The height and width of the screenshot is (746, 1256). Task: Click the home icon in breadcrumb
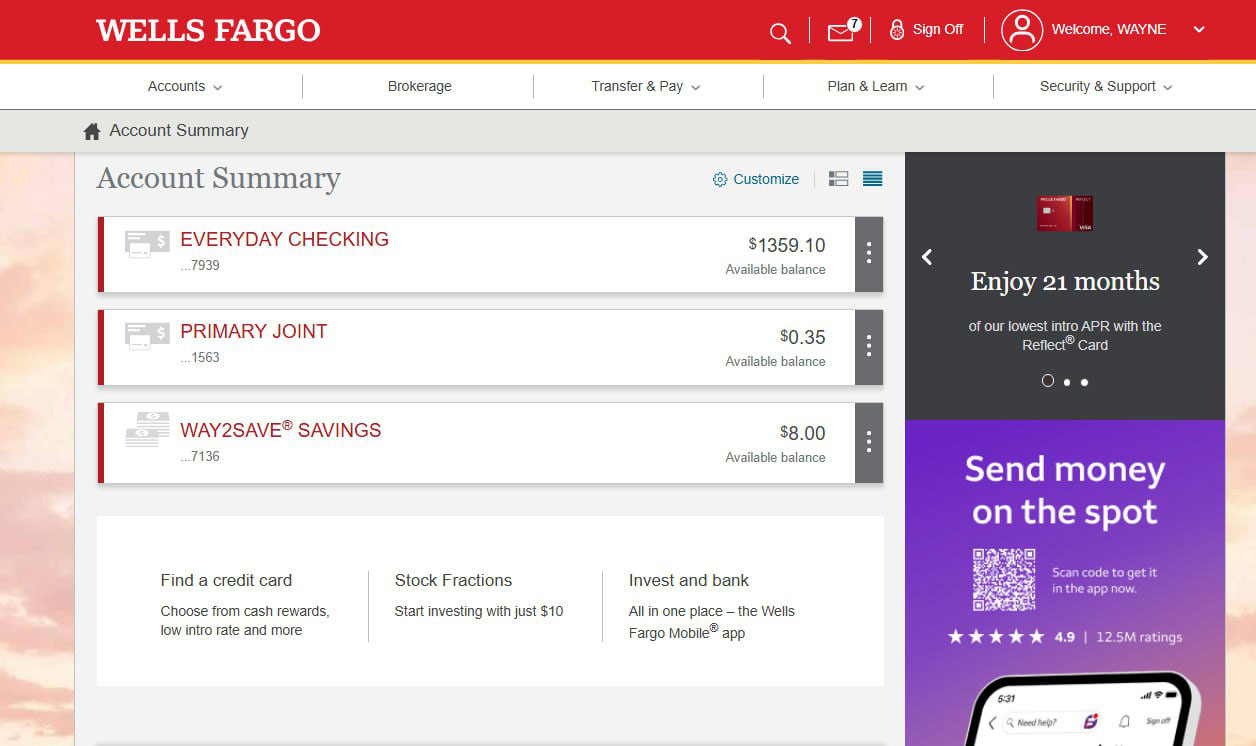(92, 131)
